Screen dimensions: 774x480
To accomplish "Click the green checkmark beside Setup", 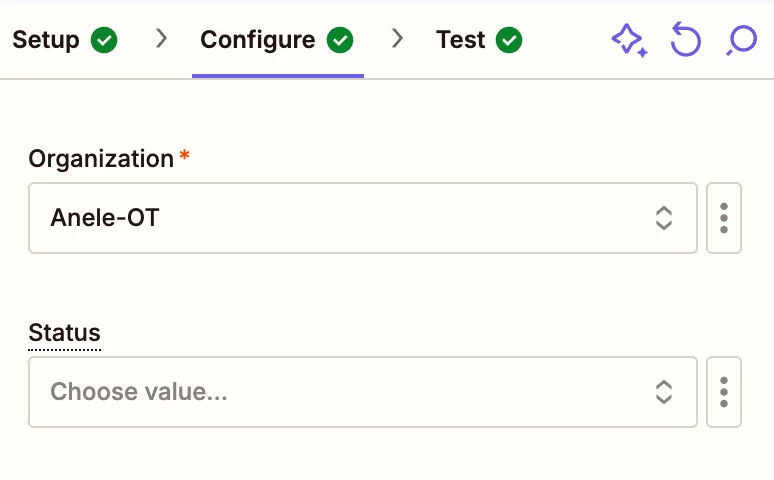I will click(104, 40).
